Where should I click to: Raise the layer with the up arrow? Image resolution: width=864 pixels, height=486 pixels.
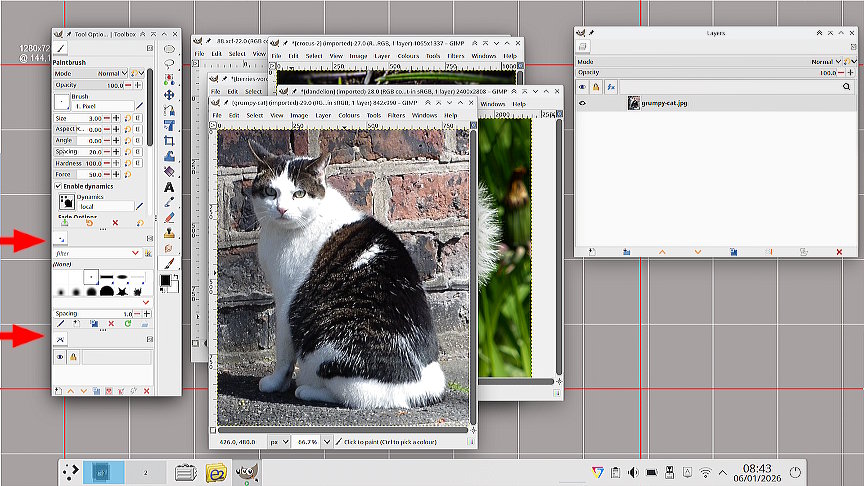(661, 252)
